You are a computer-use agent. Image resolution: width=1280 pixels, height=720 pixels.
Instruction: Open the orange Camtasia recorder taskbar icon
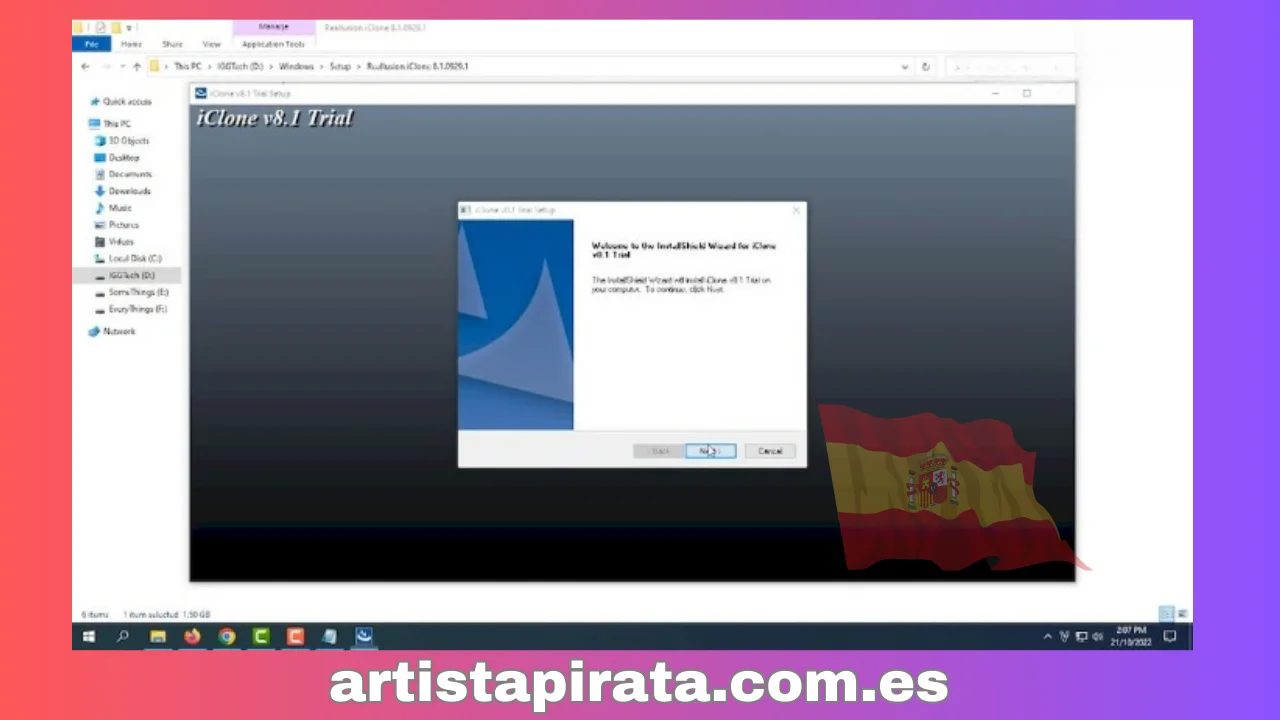coord(295,636)
